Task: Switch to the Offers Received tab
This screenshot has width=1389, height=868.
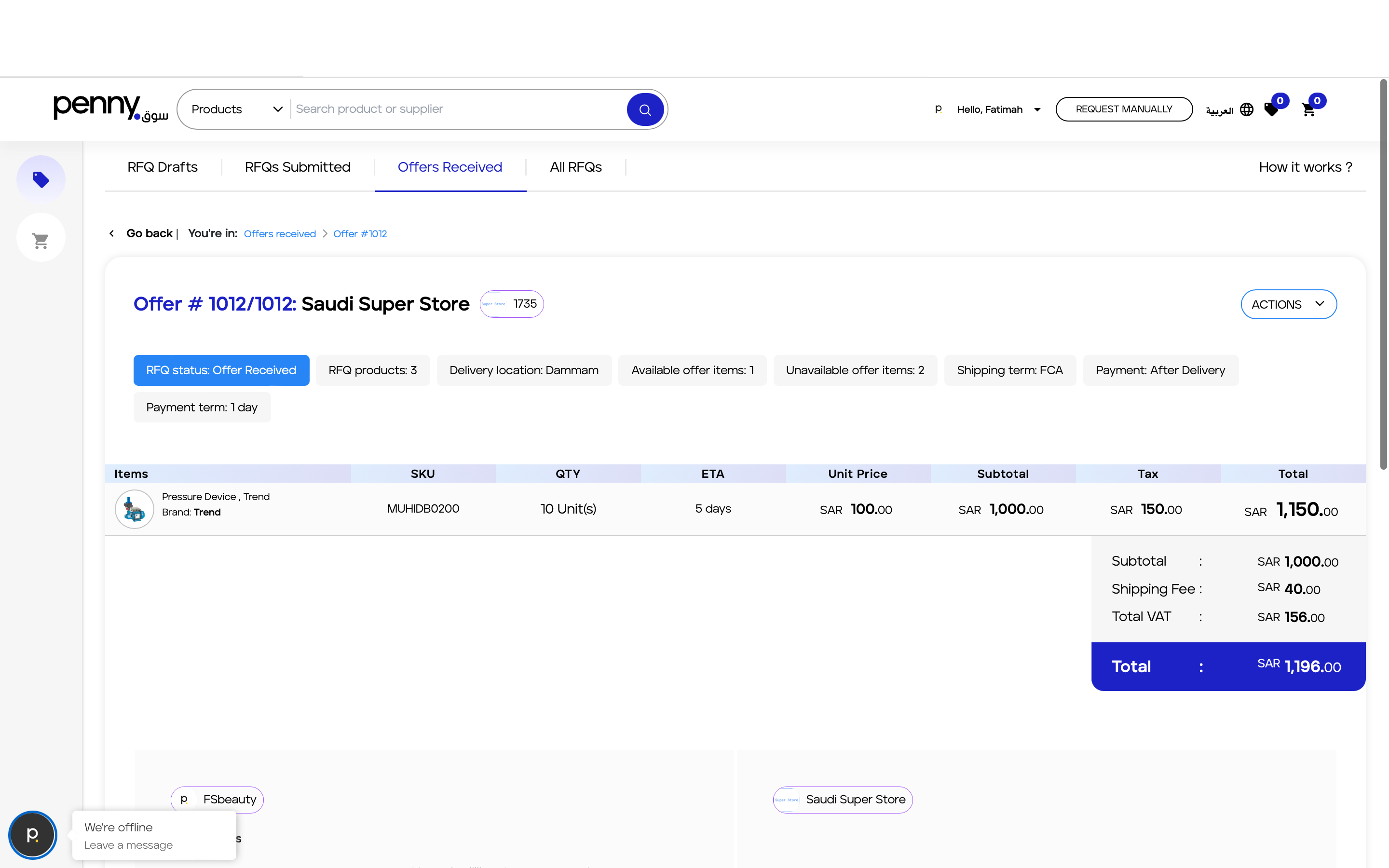Action: 450,167
